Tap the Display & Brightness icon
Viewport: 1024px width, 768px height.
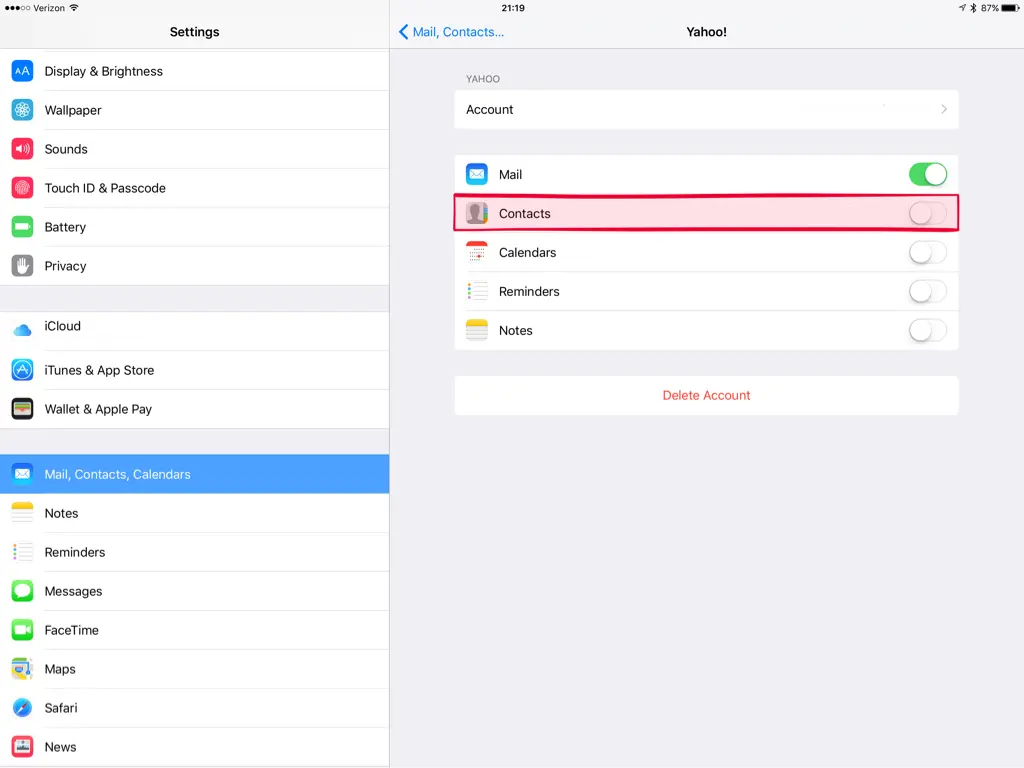pyautogui.click(x=22, y=71)
